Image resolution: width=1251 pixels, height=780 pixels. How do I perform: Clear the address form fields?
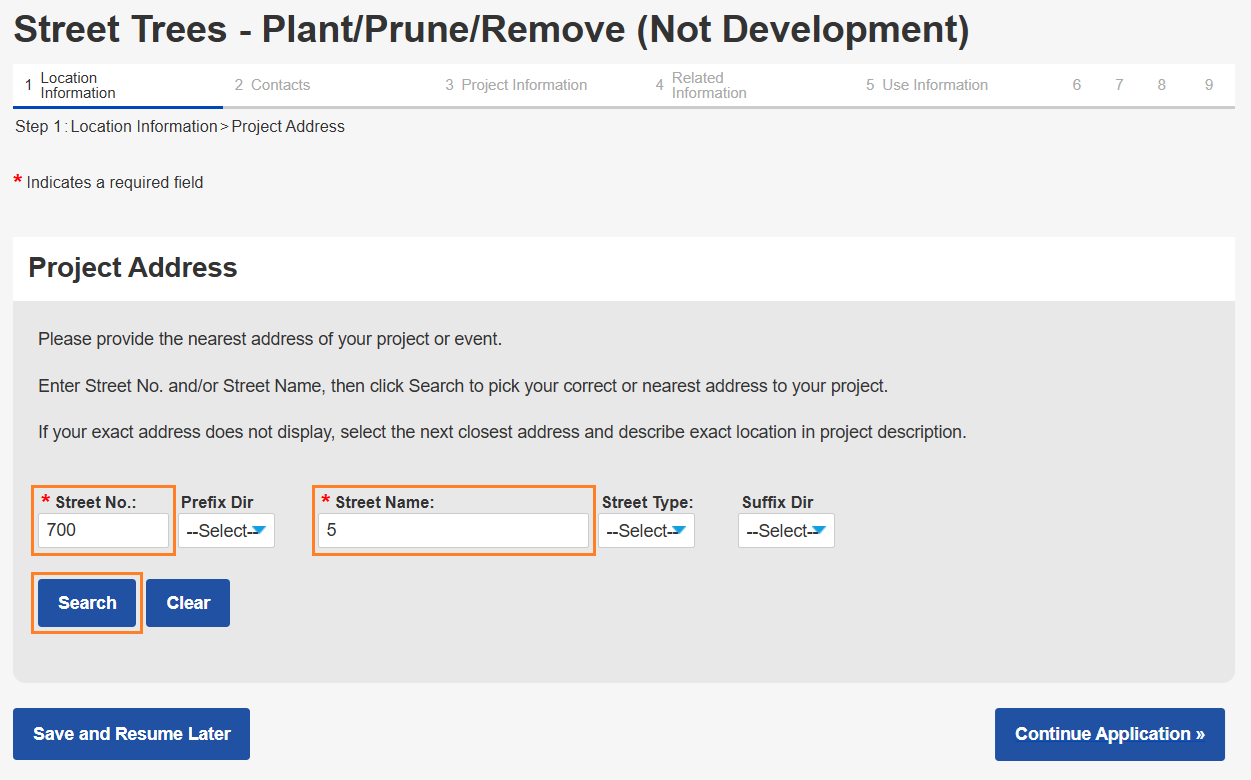coord(188,603)
